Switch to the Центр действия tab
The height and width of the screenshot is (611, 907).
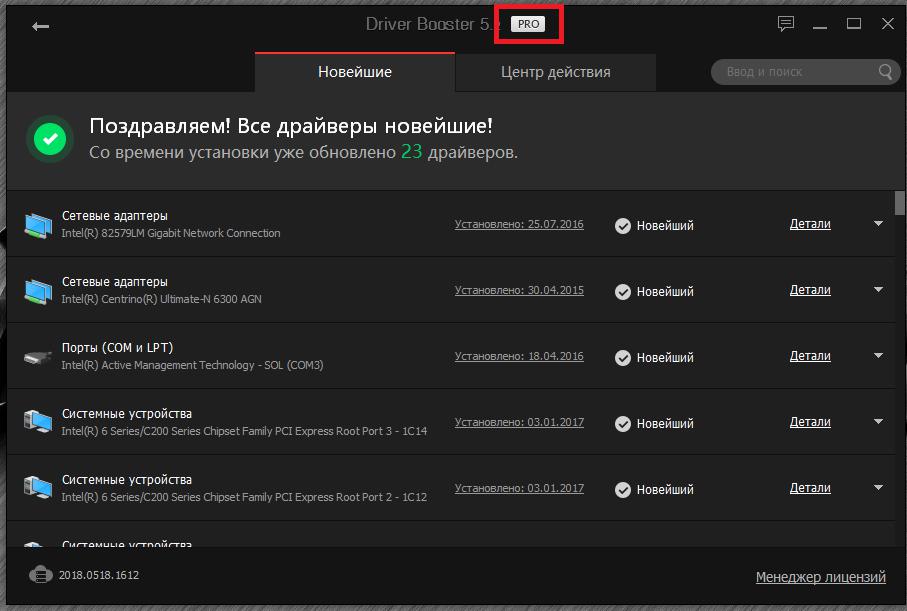[x=555, y=72]
